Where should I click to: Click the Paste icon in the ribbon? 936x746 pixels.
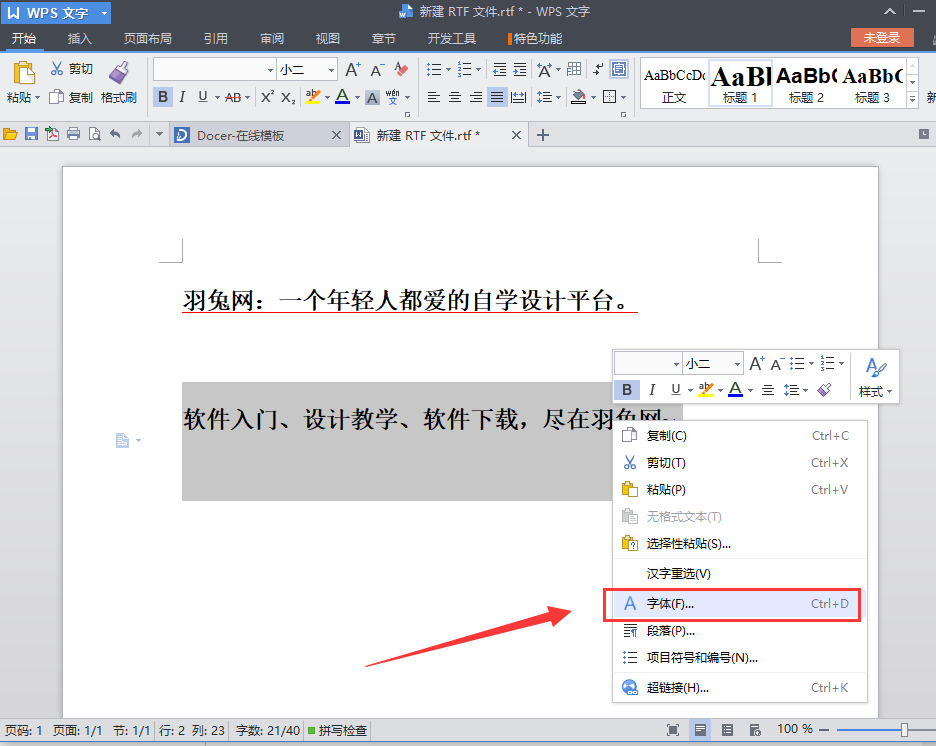(x=24, y=73)
